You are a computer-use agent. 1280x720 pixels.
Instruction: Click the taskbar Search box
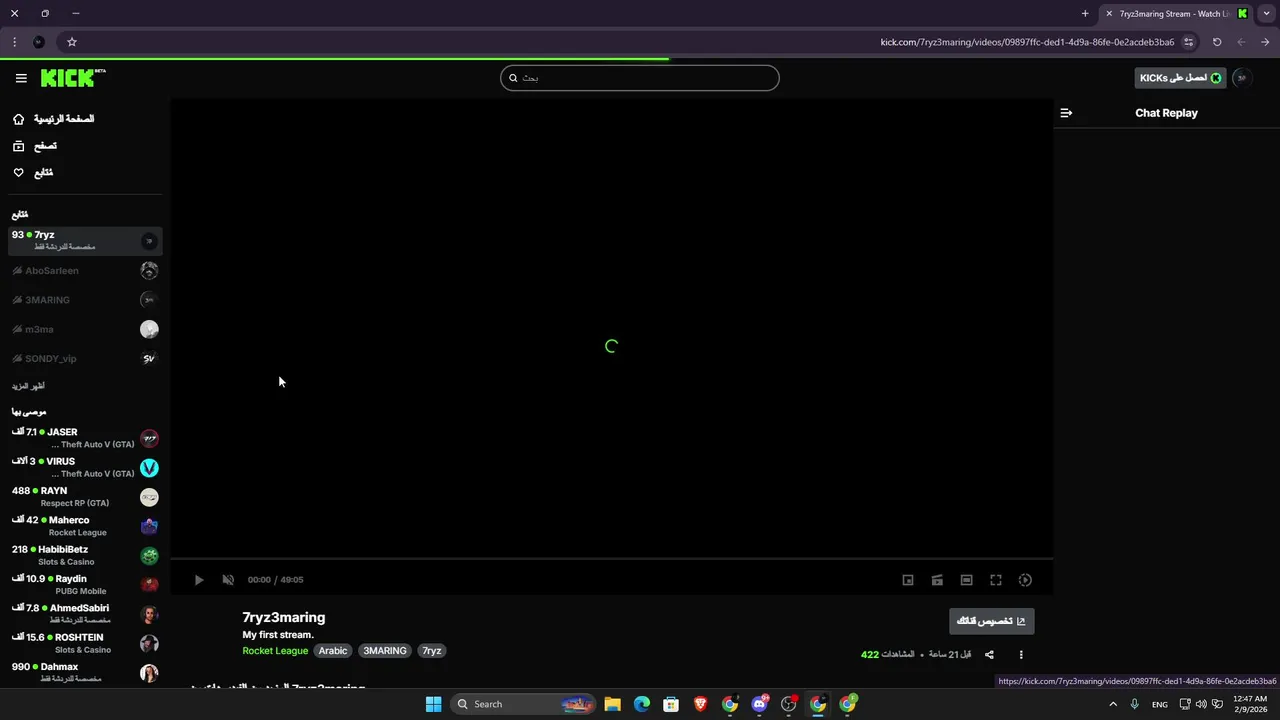click(524, 704)
